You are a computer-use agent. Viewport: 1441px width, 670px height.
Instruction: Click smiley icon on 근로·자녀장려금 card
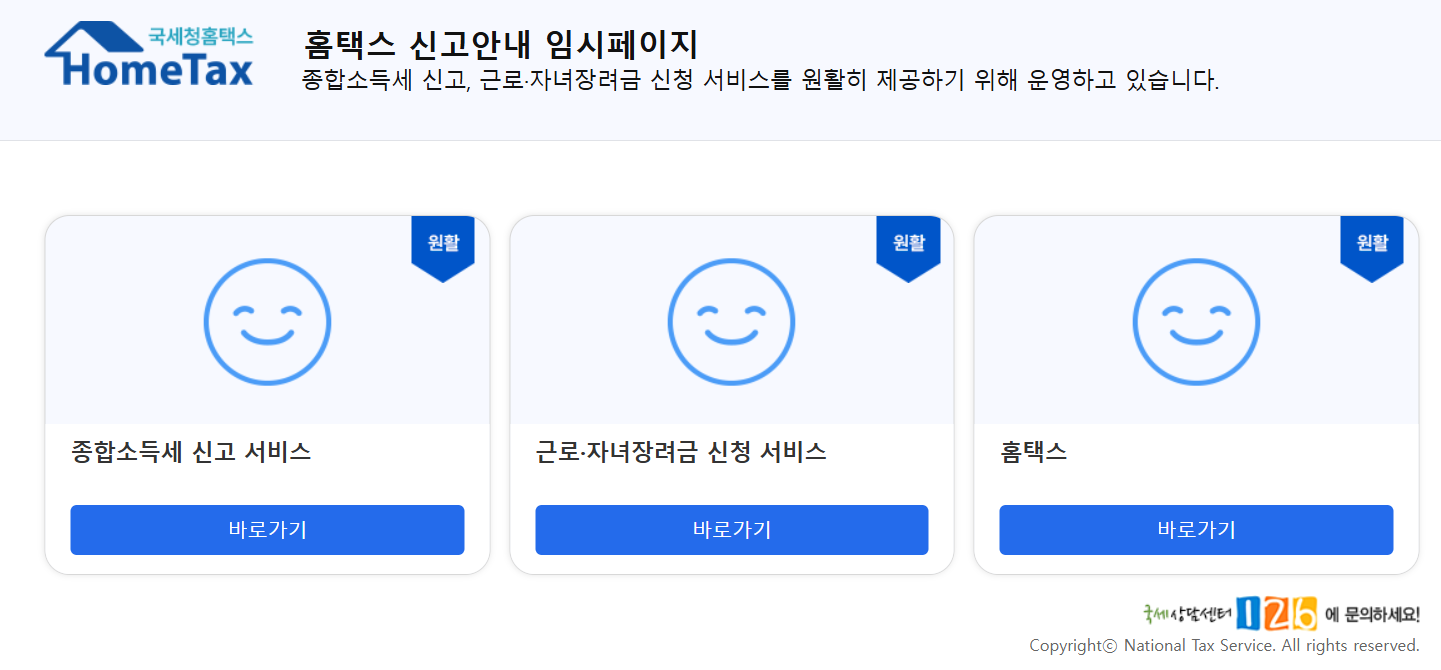tap(732, 322)
